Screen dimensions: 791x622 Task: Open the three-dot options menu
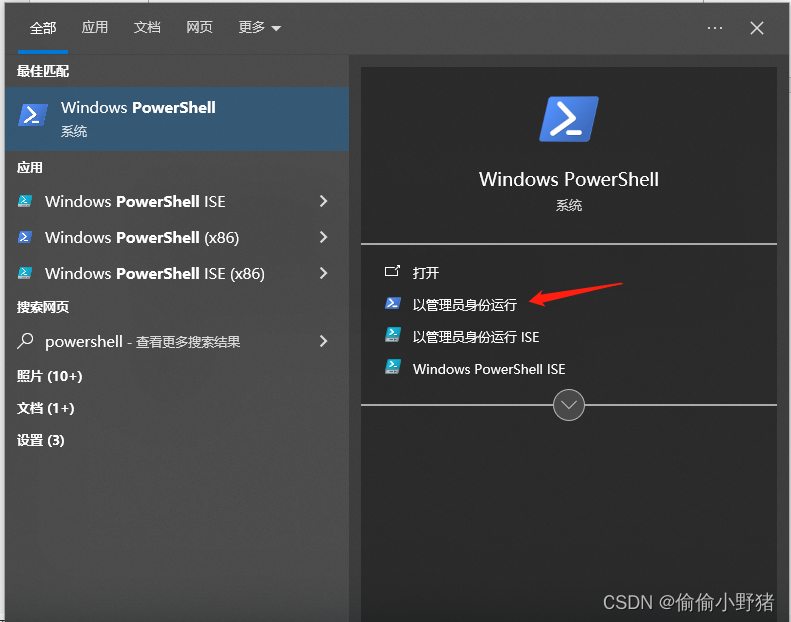click(x=715, y=28)
